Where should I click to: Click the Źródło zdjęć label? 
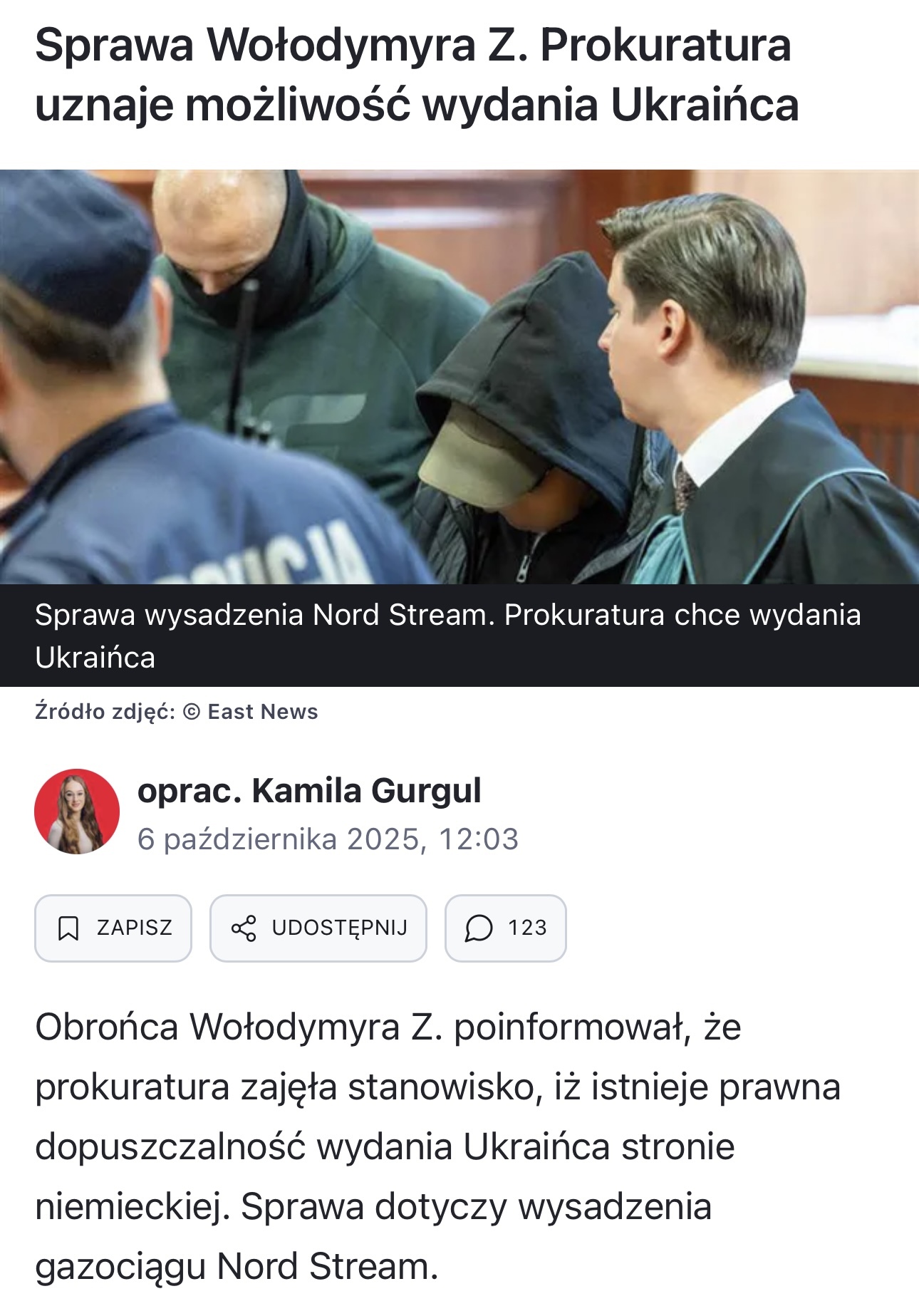tap(105, 712)
